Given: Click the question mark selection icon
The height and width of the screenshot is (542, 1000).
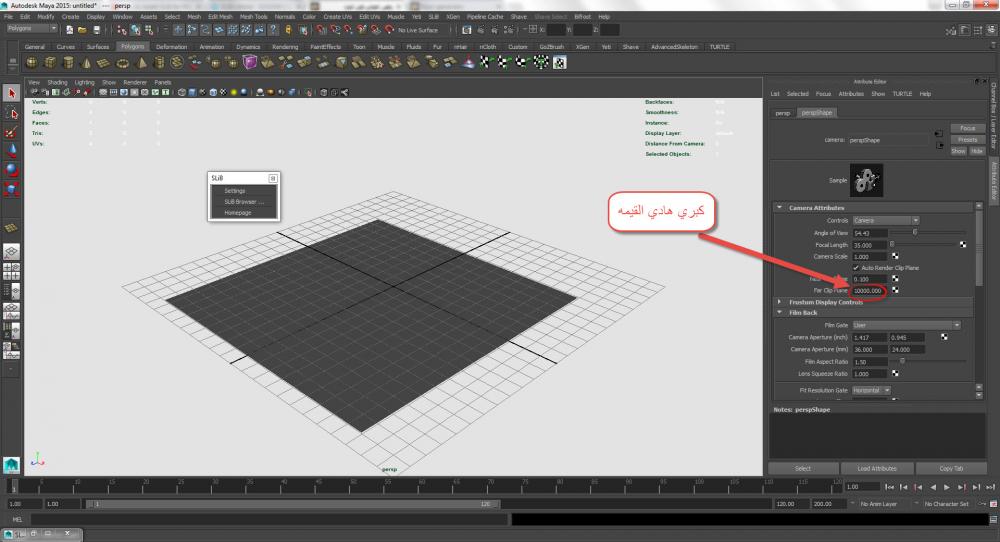Looking at the screenshot, I should coord(274,29).
